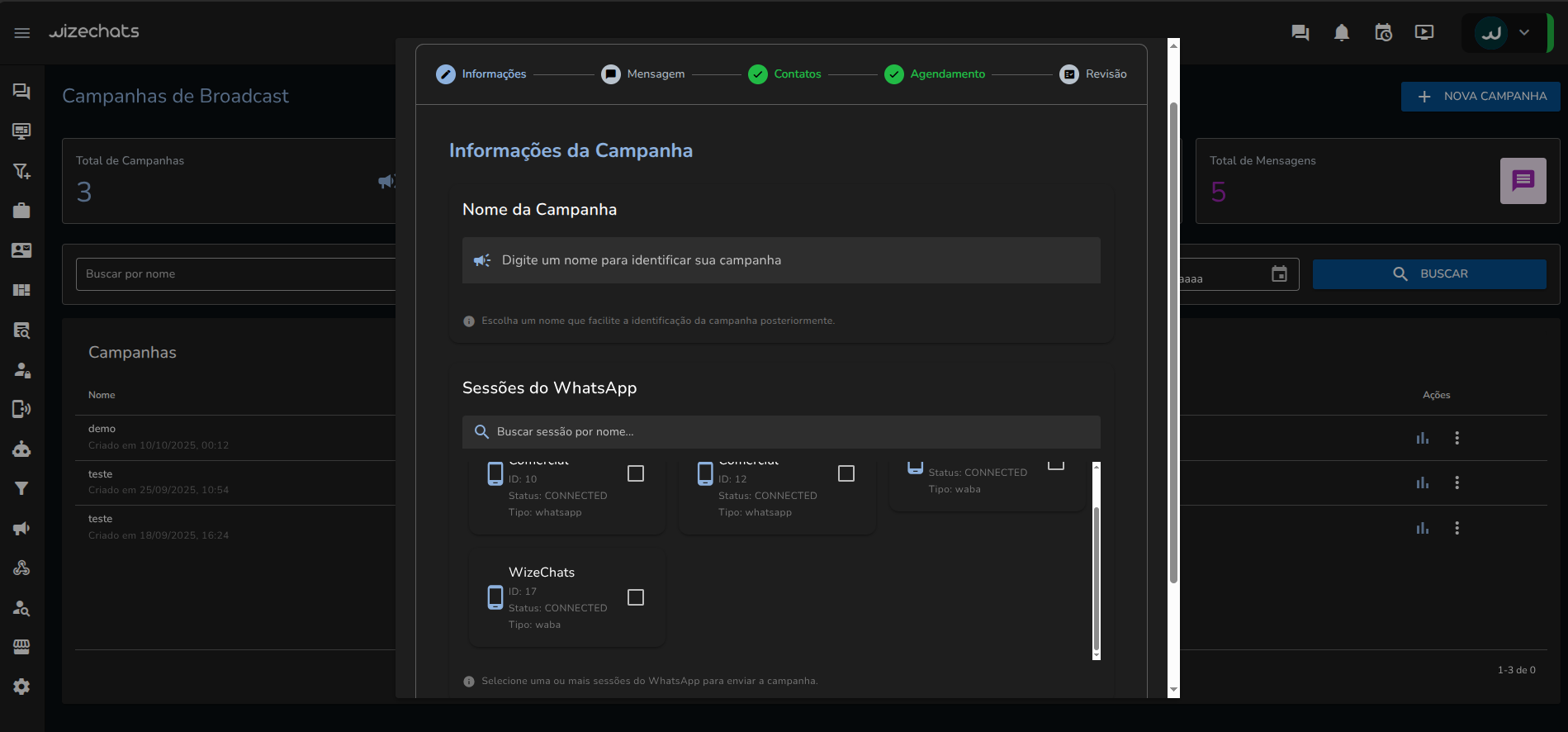Click the Total de Mensagens message icon

point(1523,181)
